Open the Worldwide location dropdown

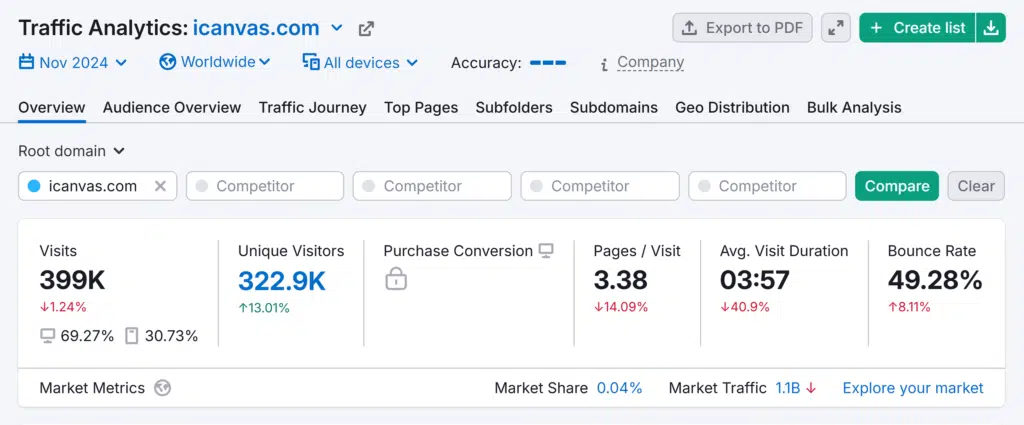215,62
